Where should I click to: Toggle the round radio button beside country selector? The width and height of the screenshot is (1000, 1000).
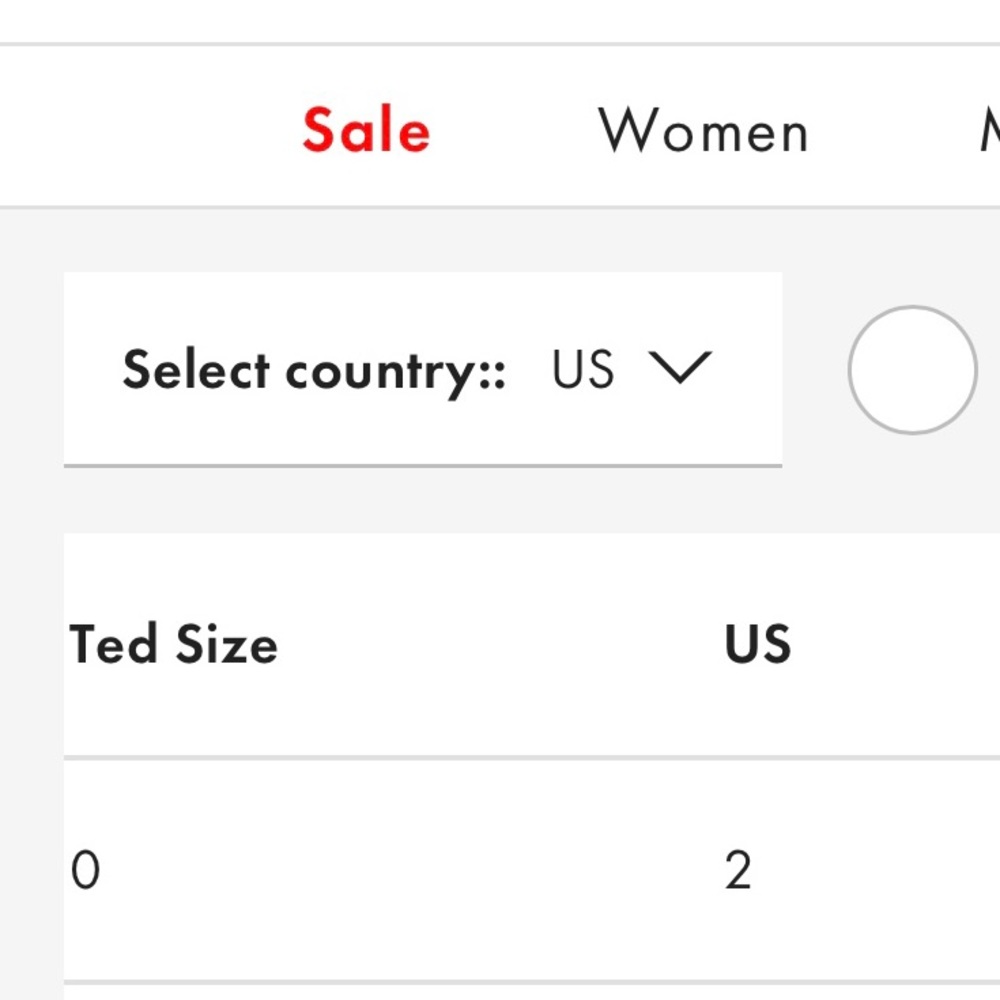pyautogui.click(x=913, y=370)
